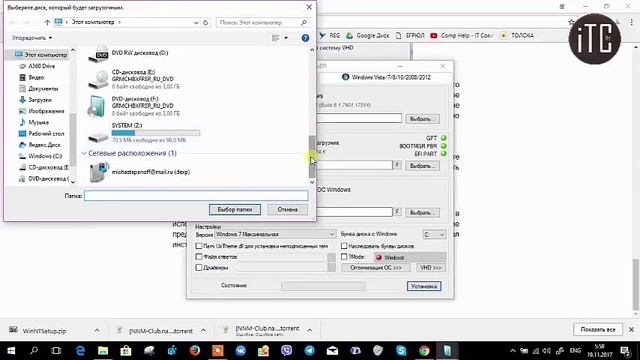Select Этот компьютер in navigation tree
Image resolution: width=640 pixels, height=360 pixels.
(41, 55)
